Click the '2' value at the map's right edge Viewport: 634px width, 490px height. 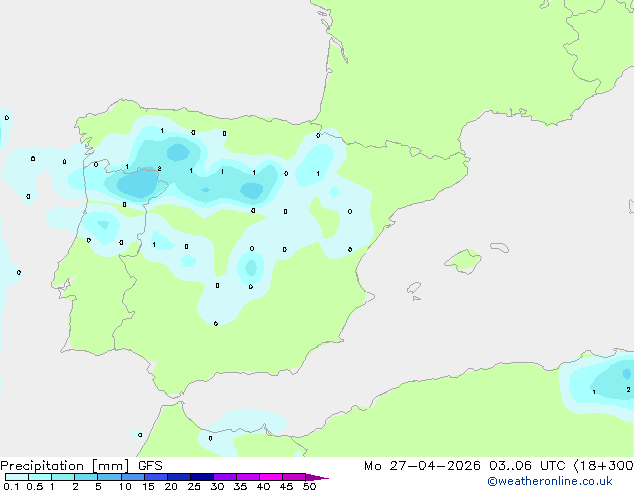point(628,390)
